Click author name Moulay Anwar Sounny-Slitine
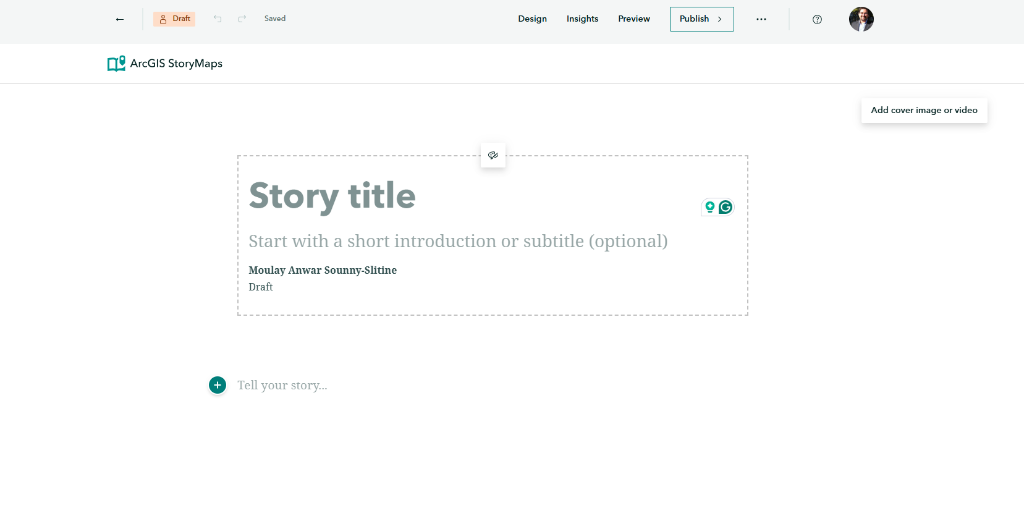This screenshot has width=1024, height=511. click(323, 270)
